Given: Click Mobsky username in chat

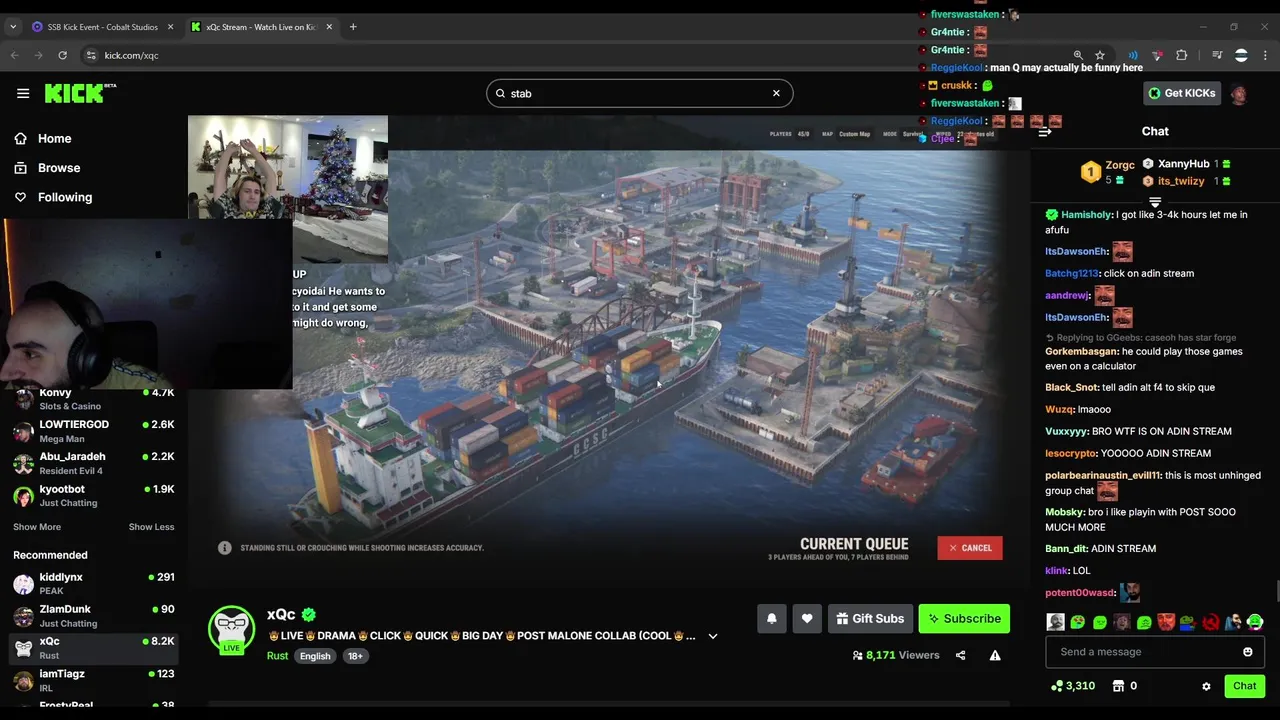Looking at the screenshot, I should 1064,512.
